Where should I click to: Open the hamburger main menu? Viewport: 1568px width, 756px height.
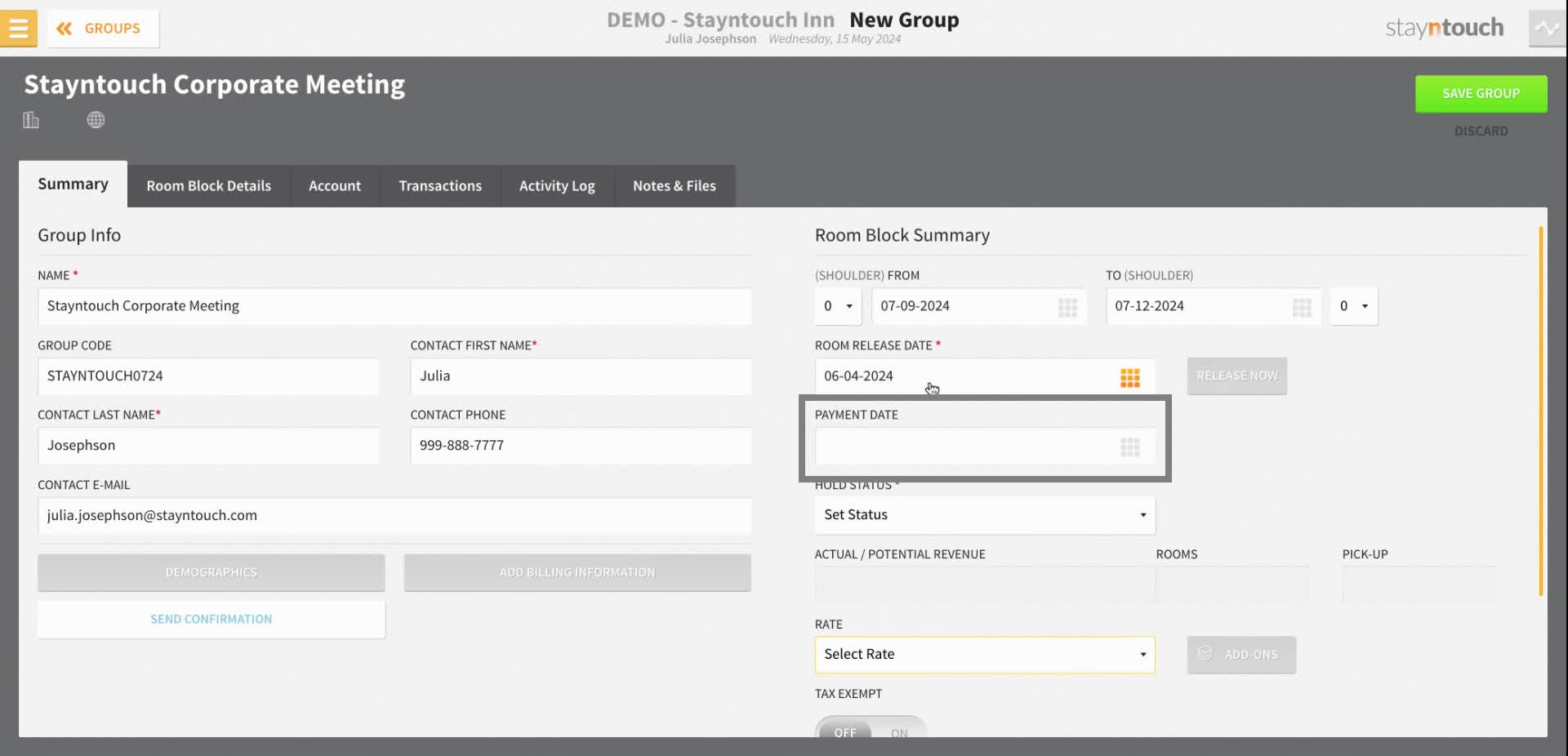pyautogui.click(x=18, y=28)
